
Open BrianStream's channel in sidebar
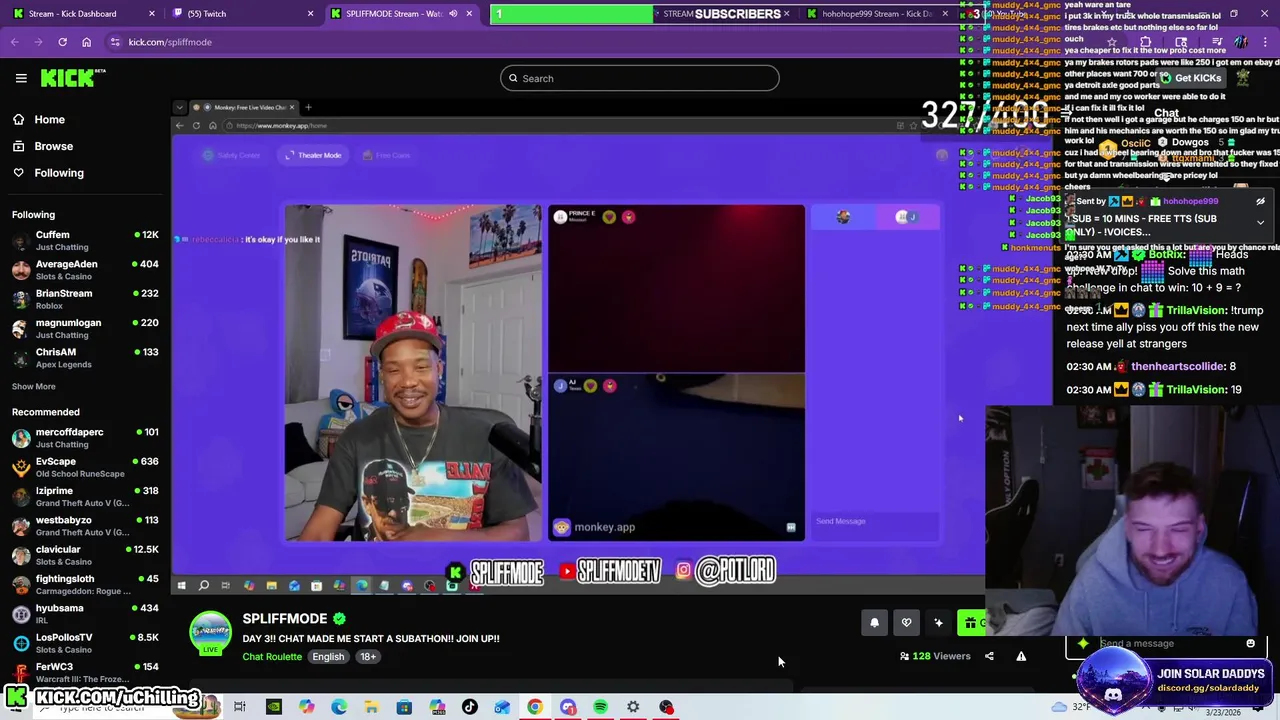85,299
